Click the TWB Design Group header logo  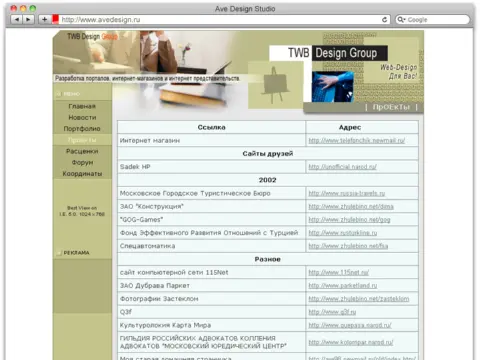click(x=328, y=53)
